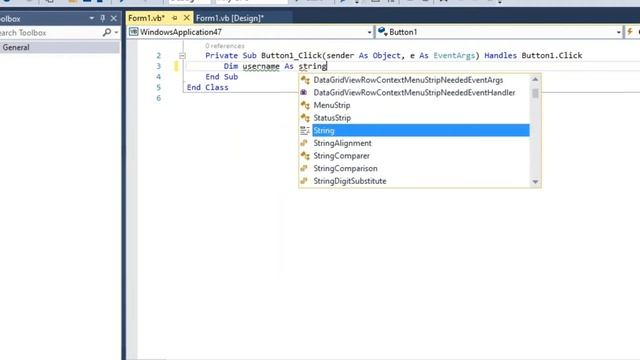Viewport: 640px width, 360px height.
Task: Click the String keyword icon in list
Action: 304,131
